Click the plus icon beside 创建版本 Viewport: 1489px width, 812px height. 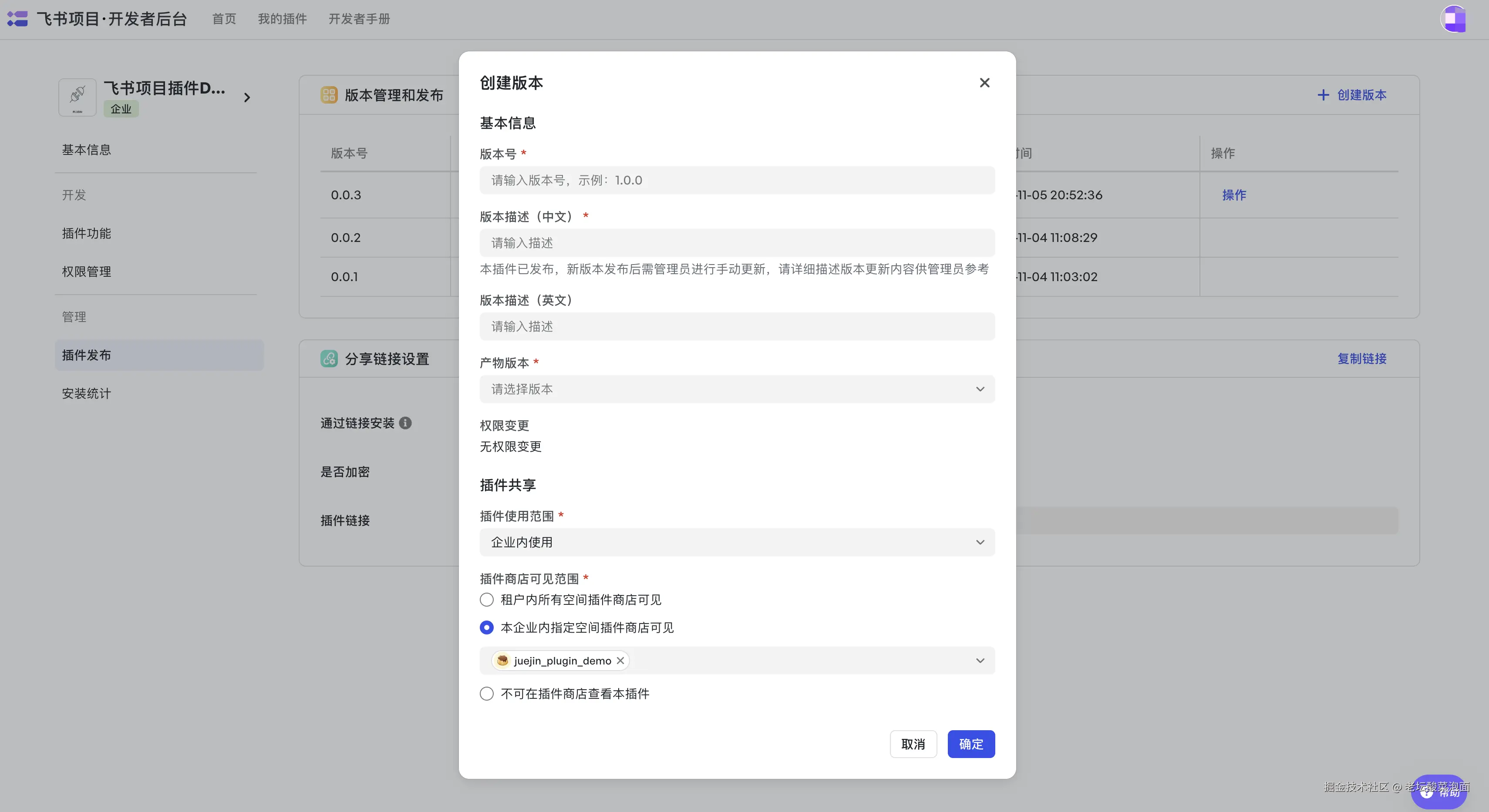point(1323,95)
